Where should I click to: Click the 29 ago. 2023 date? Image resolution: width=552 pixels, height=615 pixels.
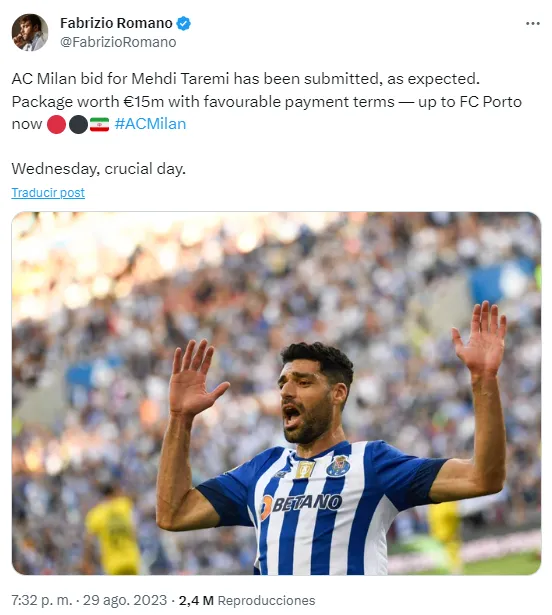point(125,600)
